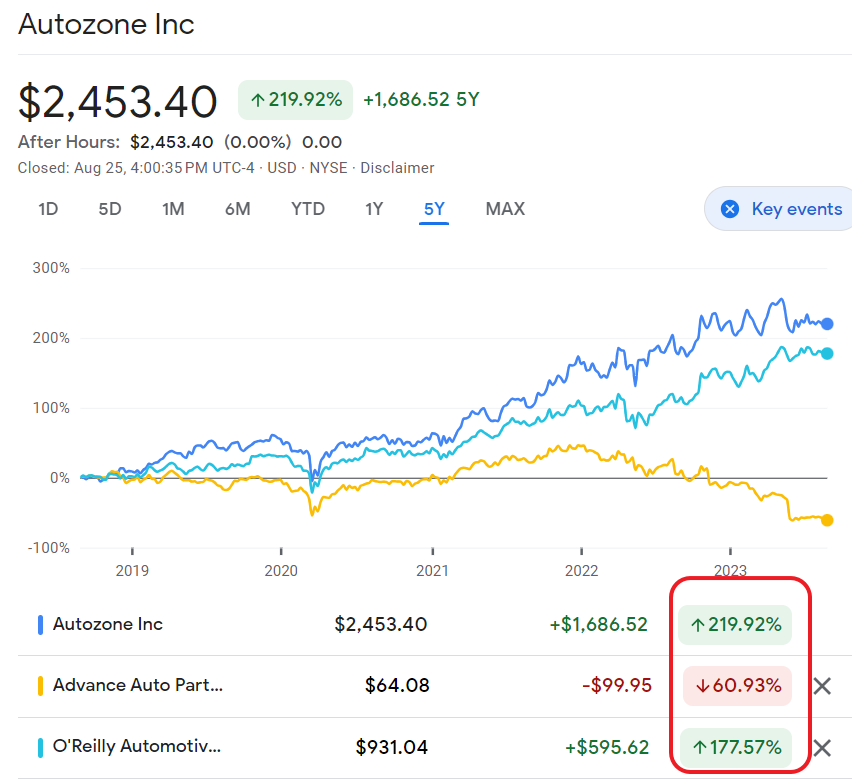Select the 5D time range tab
This screenshot has height=780, width=852.
110,209
